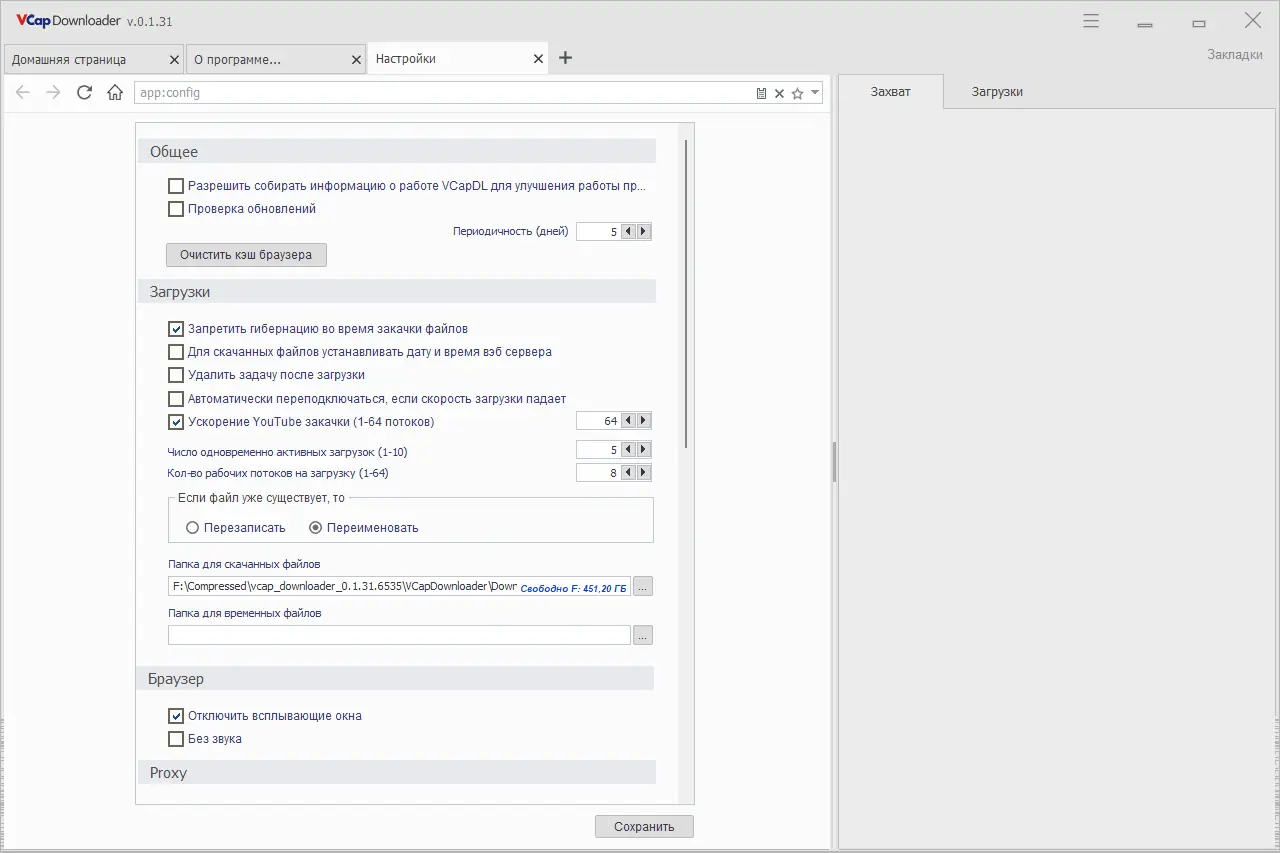Open the main hamburger menu
This screenshot has width=1280, height=853.
point(1091,21)
